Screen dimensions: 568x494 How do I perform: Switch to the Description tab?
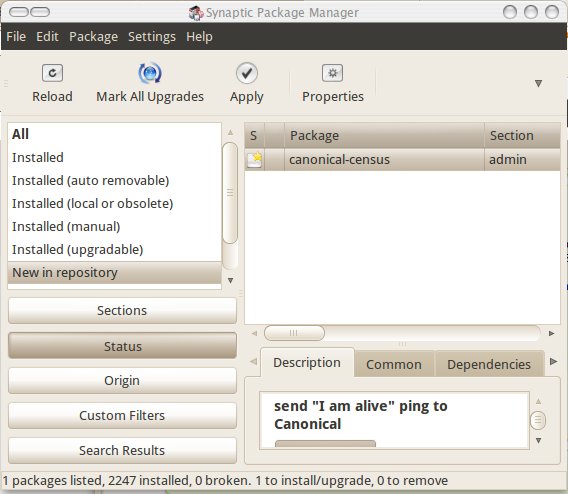307,363
